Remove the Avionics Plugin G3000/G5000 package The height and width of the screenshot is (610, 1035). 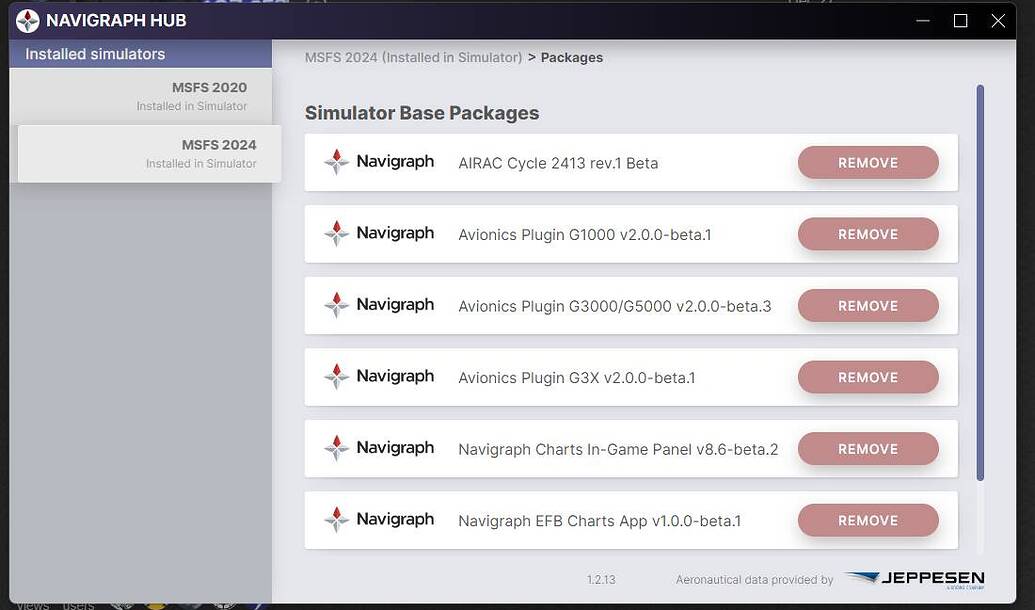coord(867,305)
